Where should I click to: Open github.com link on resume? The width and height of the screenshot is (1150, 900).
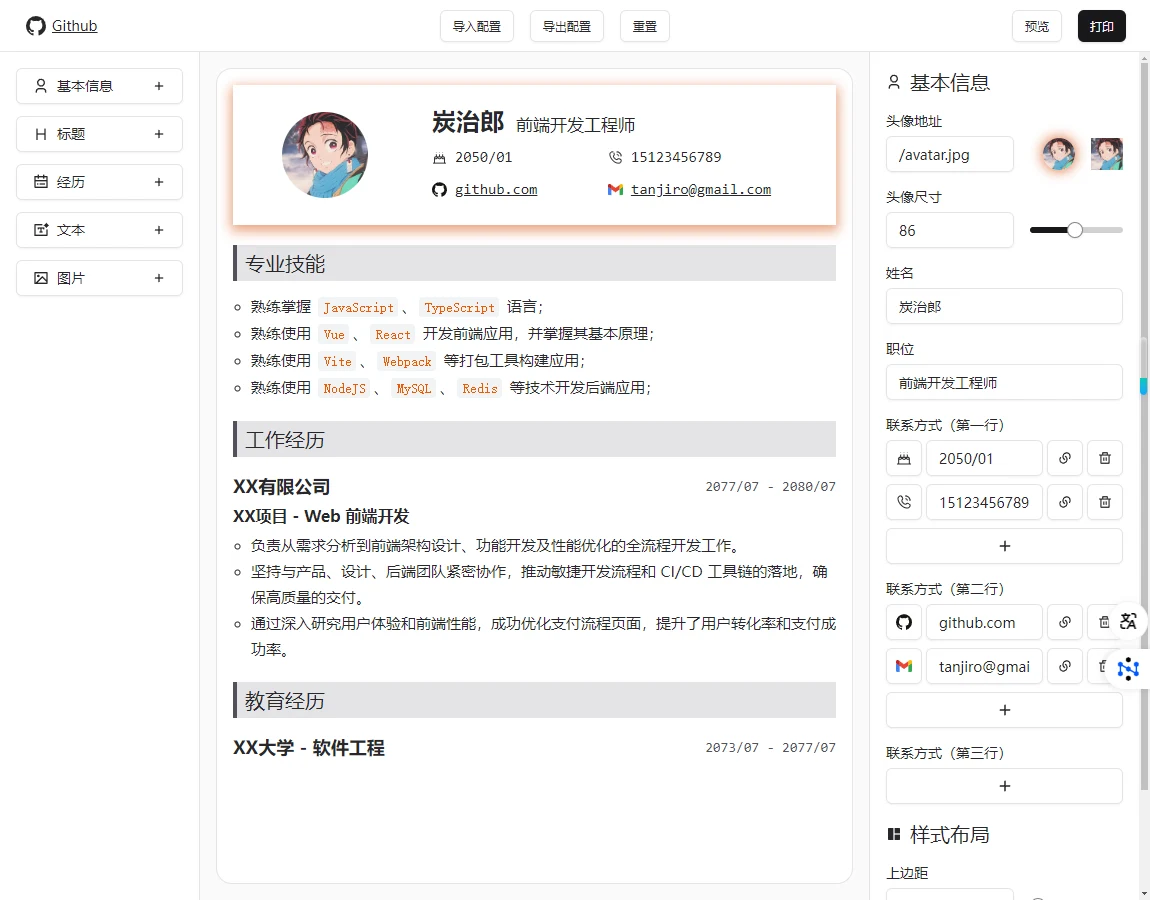[496, 189]
